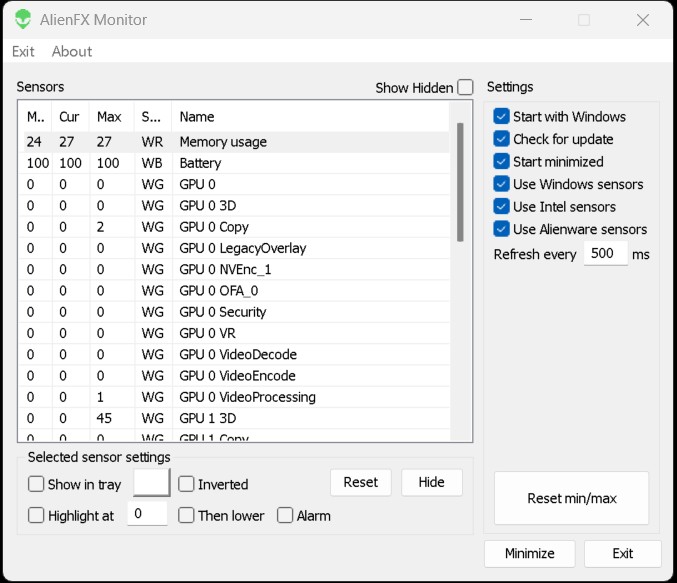Toggle the Then lower checkbox
The height and width of the screenshot is (583, 677).
tap(186, 515)
